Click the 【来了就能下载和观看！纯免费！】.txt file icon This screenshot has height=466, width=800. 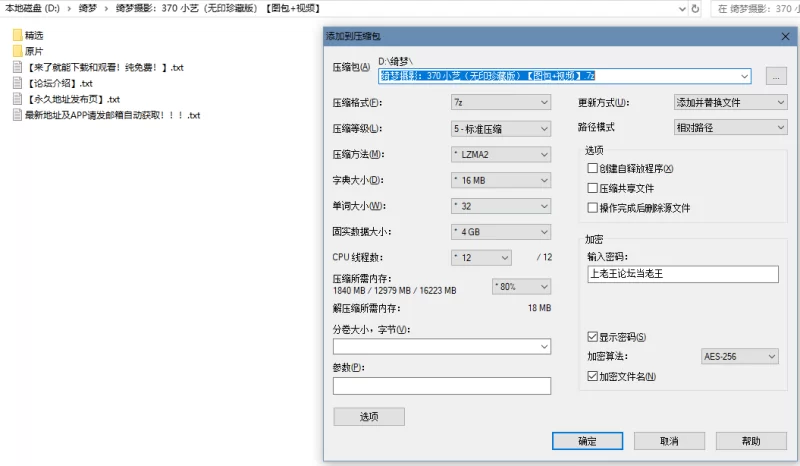pos(17,67)
